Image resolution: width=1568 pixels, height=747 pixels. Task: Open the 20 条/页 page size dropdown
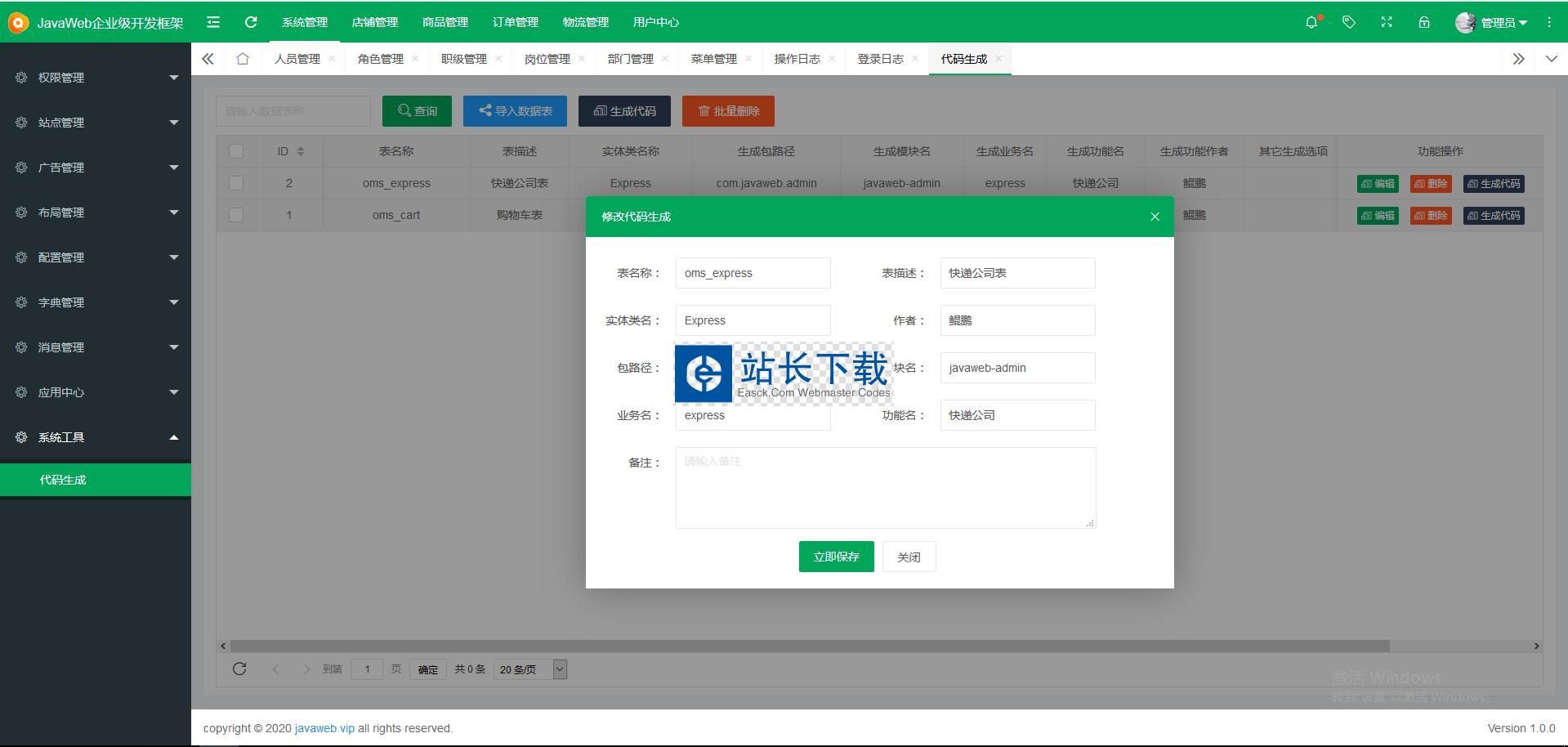click(x=529, y=669)
